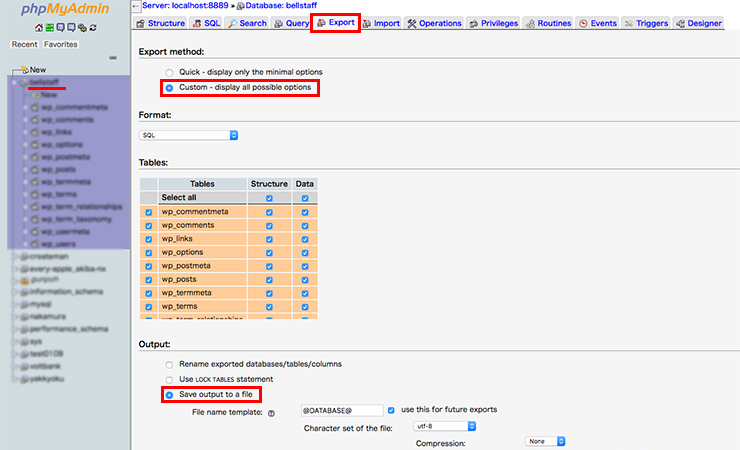Click the help icon beside File name template
This screenshot has height=450, width=740.
(x=270, y=411)
